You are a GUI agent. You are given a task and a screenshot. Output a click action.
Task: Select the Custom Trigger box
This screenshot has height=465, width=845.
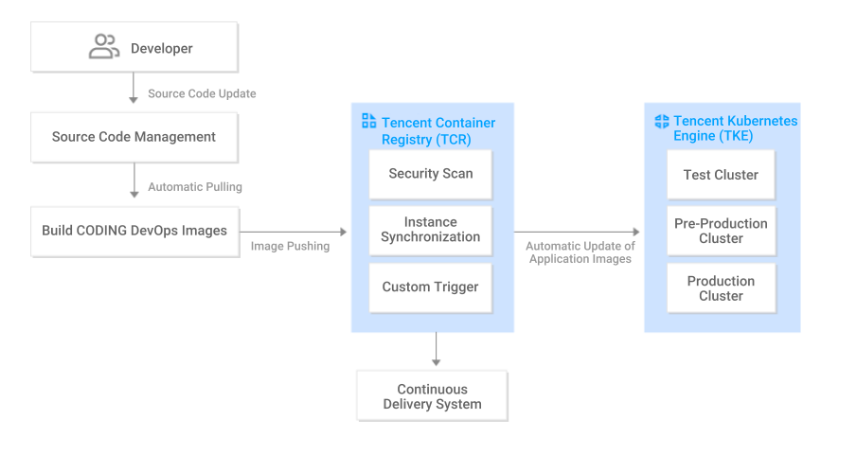click(431, 287)
